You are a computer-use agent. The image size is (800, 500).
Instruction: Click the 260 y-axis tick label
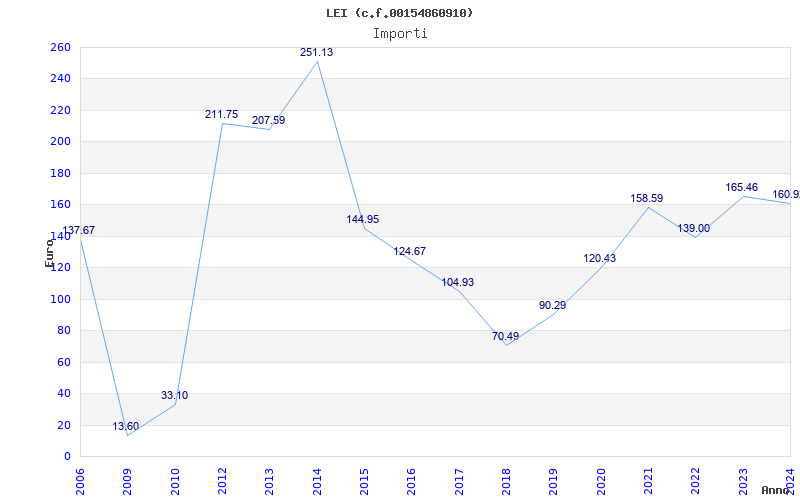pos(60,47)
